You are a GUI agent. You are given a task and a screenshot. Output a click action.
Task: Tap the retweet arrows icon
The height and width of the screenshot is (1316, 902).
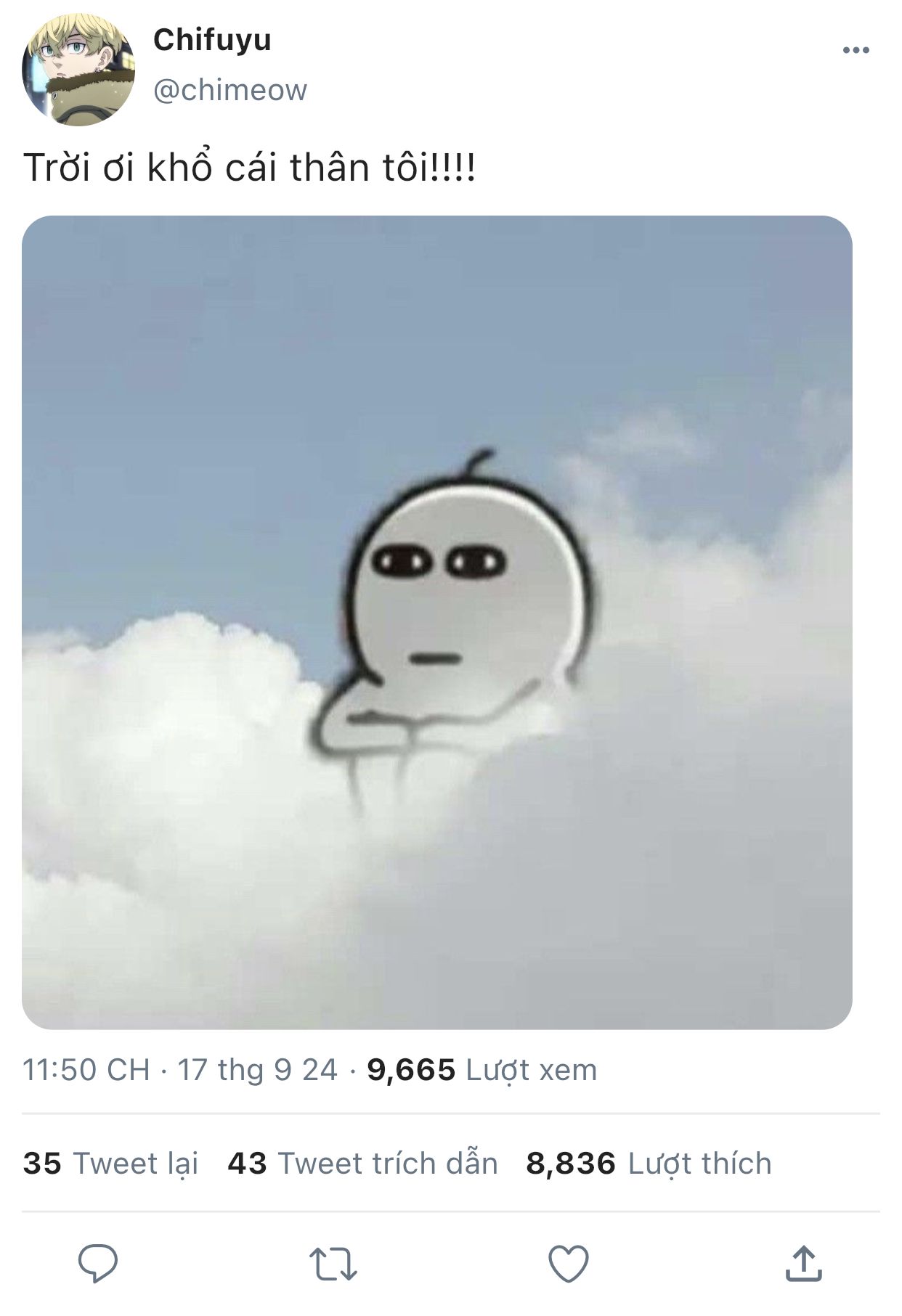[x=333, y=1264]
